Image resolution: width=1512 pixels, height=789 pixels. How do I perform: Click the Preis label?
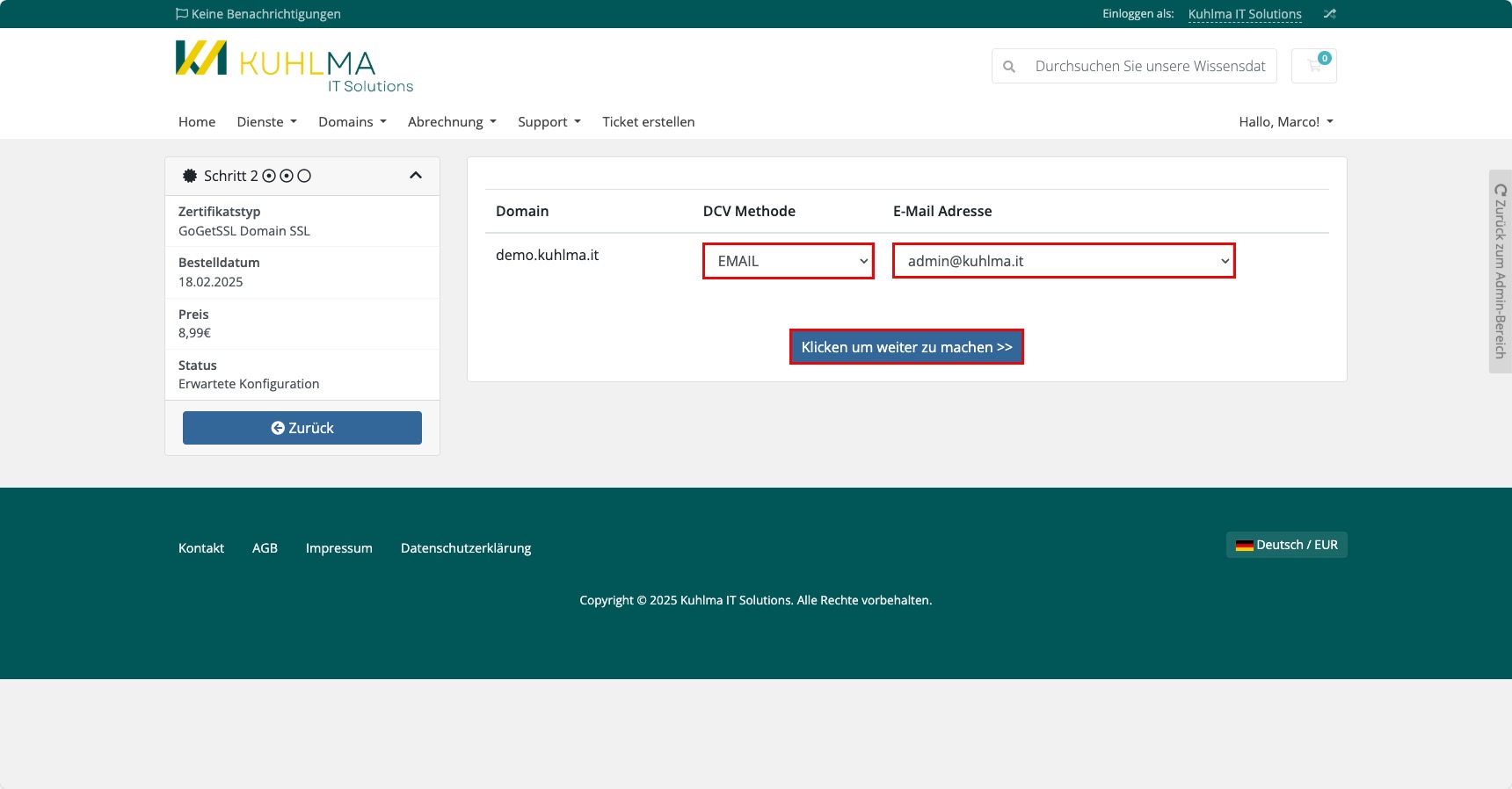click(193, 315)
